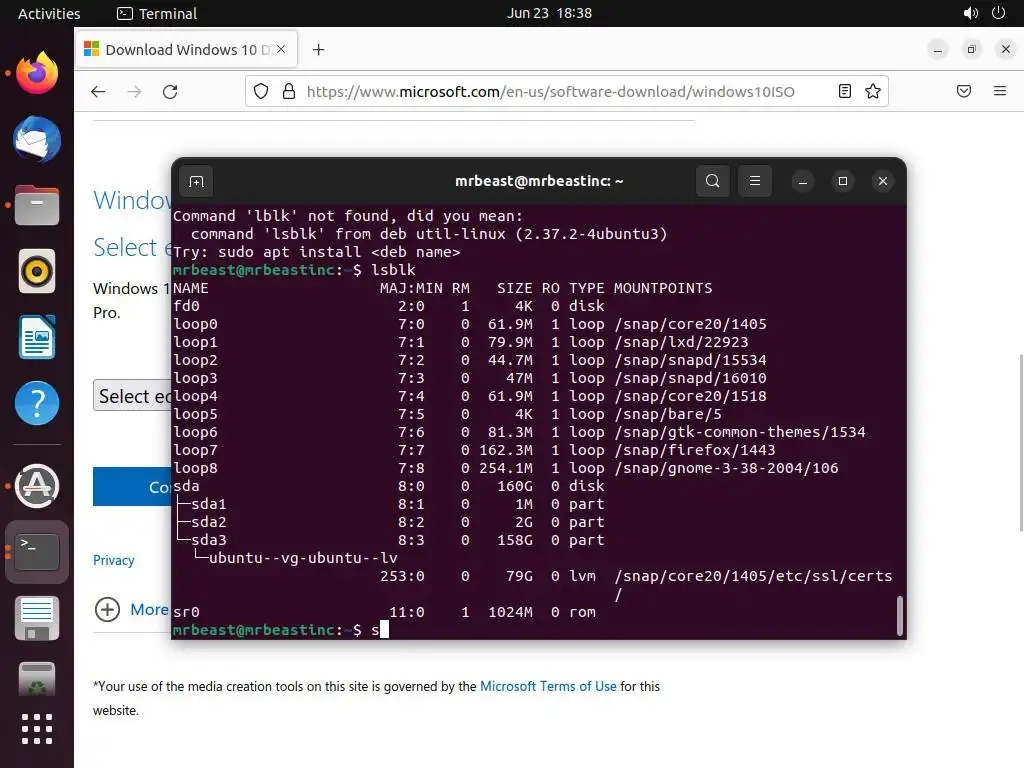
Task: Show applications grid in dock
Action: point(37,729)
